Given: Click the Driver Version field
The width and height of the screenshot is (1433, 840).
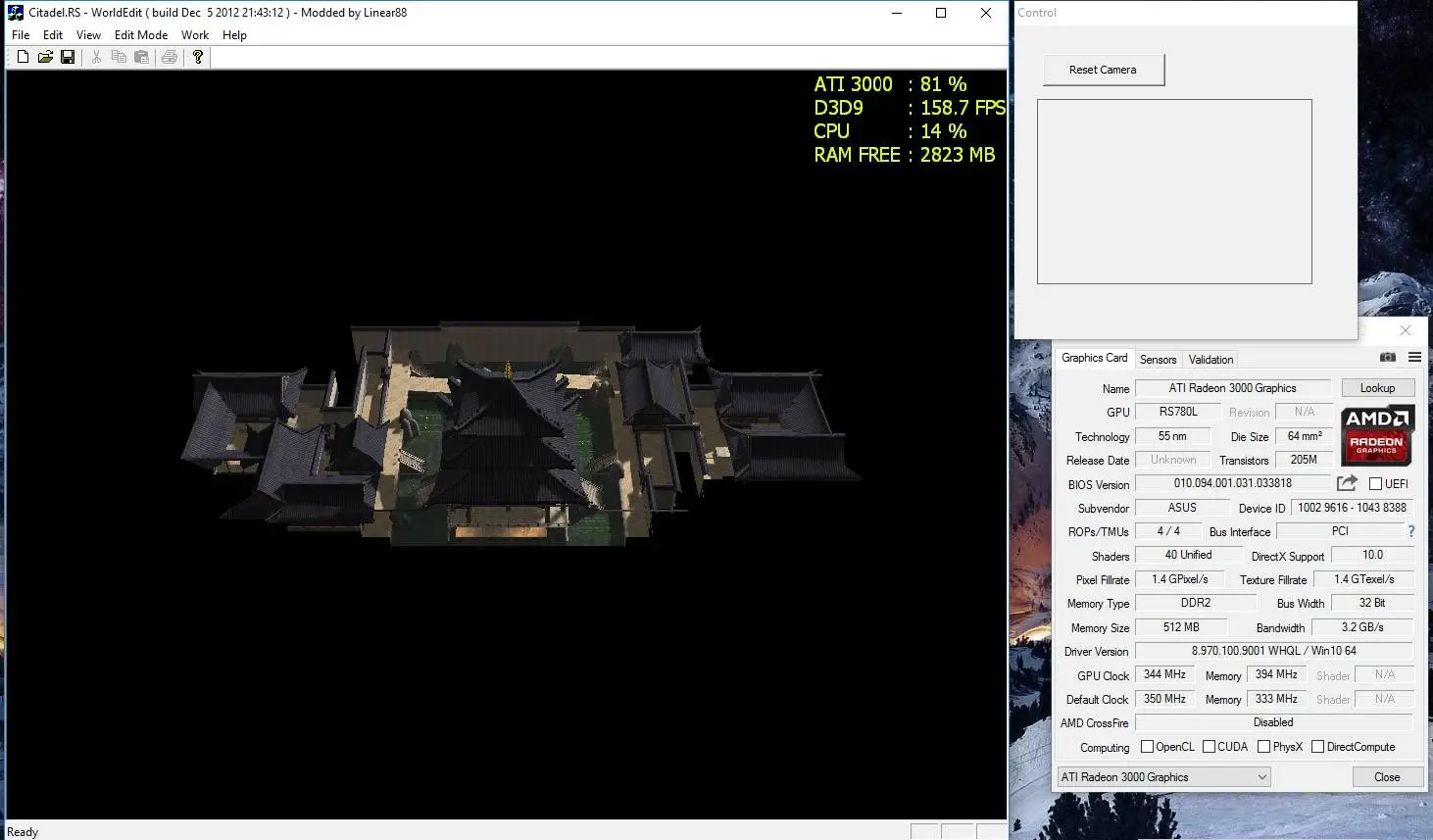Looking at the screenshot, I should click(x=1273, y=651).
